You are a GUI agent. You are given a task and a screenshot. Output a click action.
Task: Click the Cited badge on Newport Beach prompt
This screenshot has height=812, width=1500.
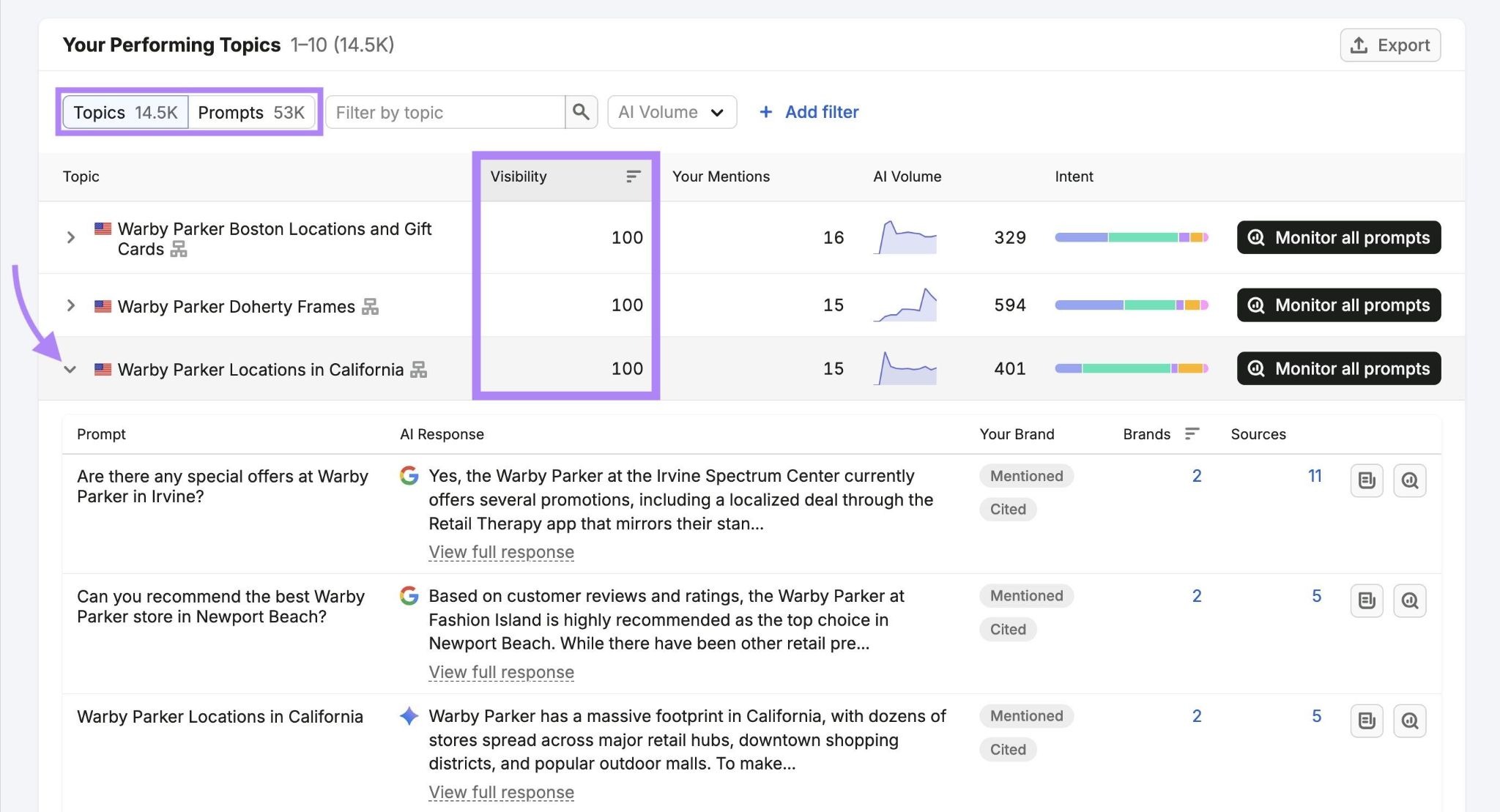point(1008,630)
